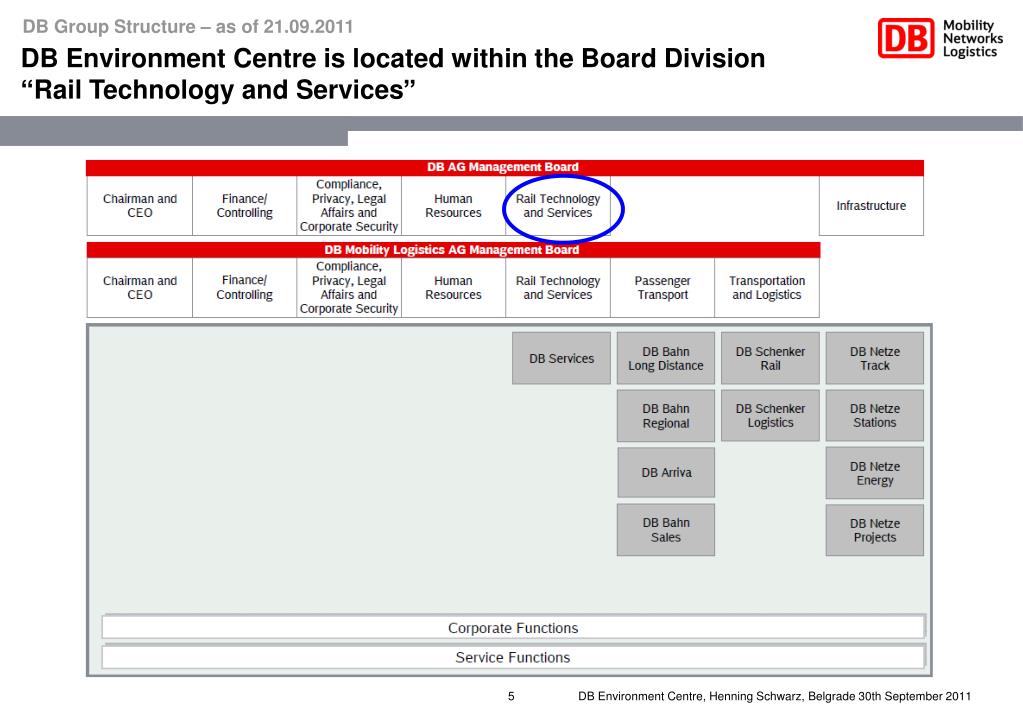Click the DB Services unit box
Viewport: 1023px width, 708px height.
[x=561, y=358]
